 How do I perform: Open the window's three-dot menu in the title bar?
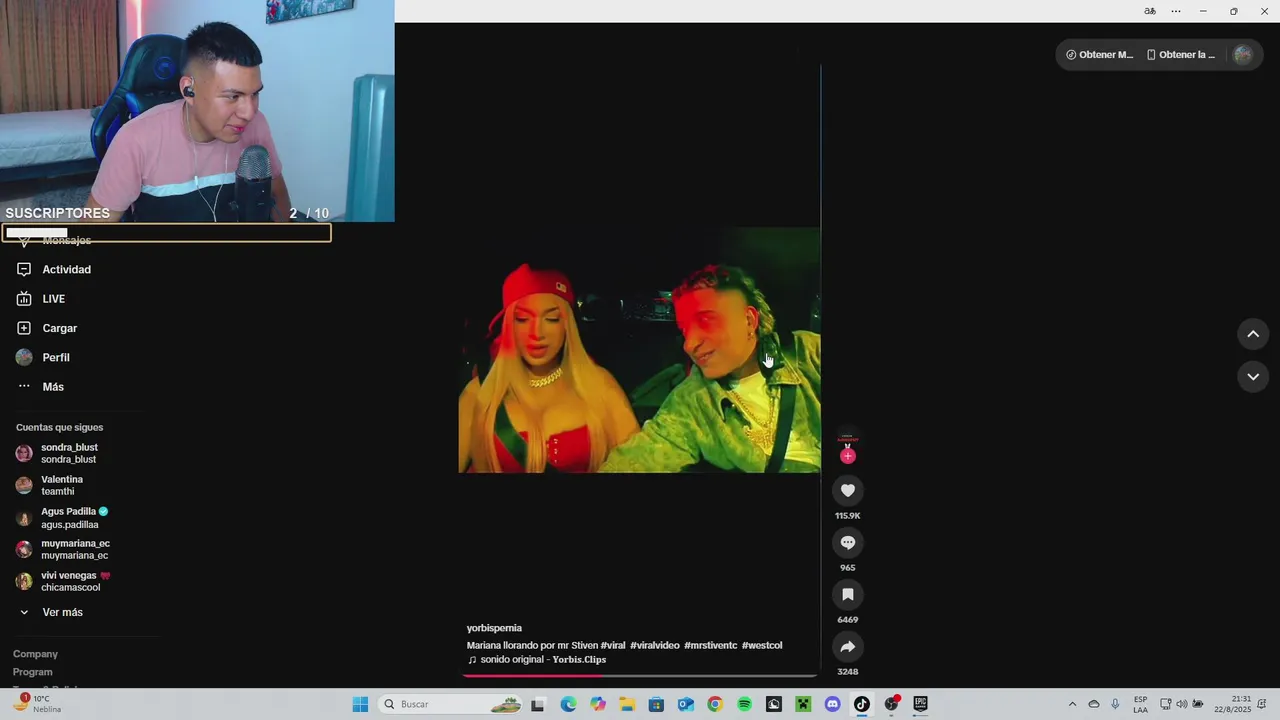1176,11
